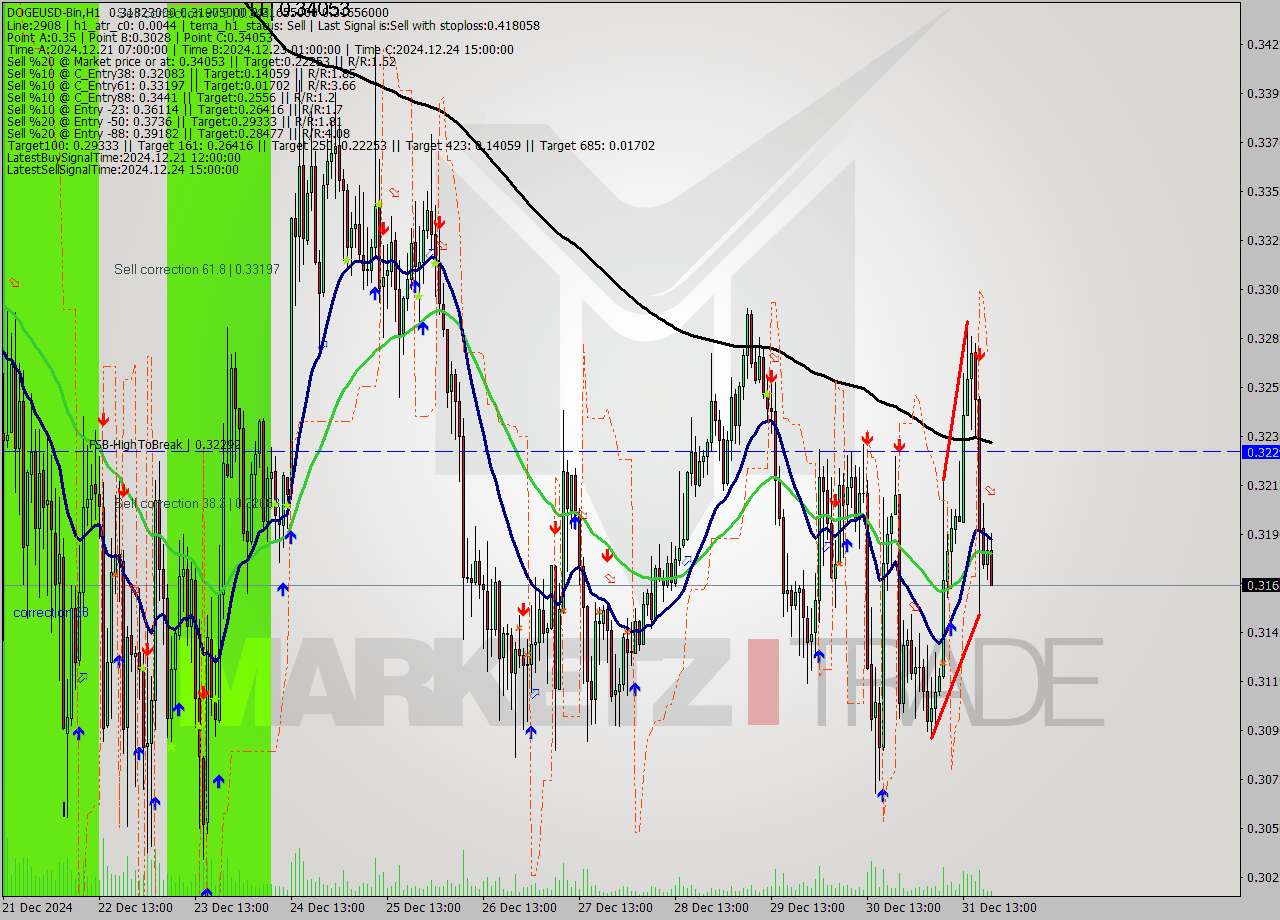Click the 'Target100: 0.29333' targets line

click(x=330, y=145)
